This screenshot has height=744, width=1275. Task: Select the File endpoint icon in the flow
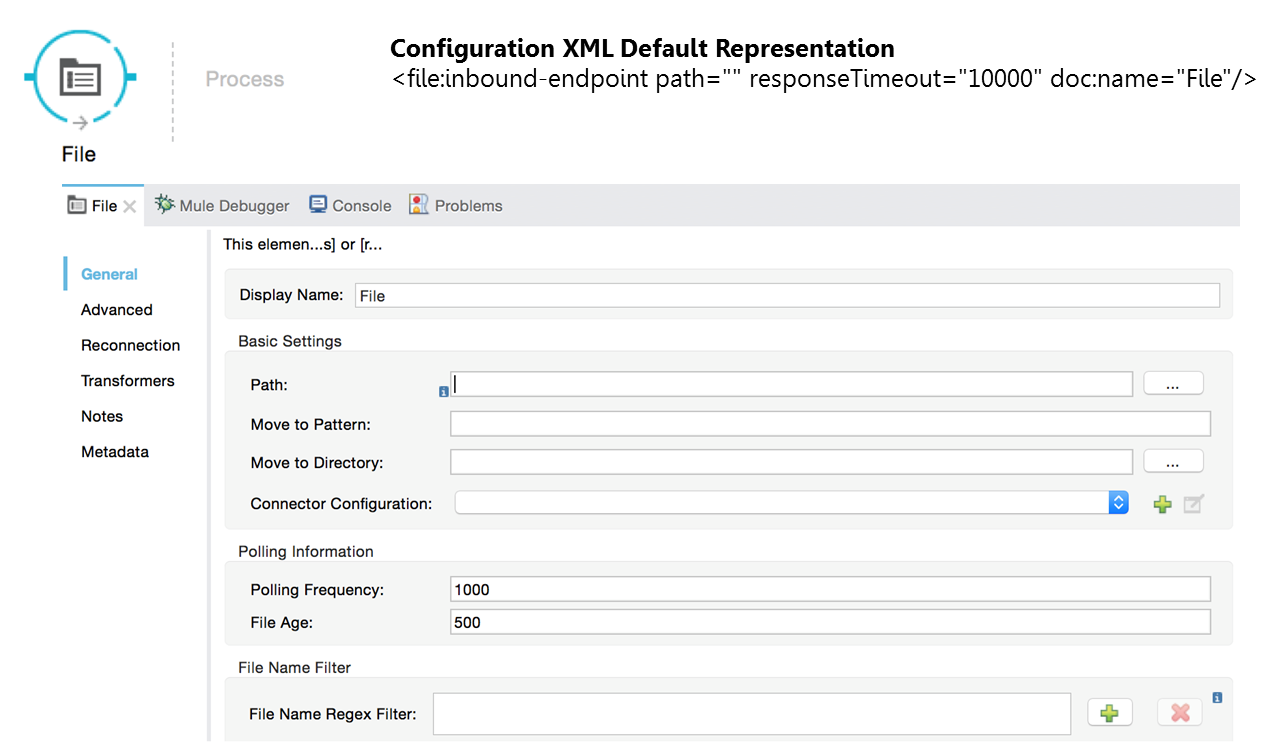(x=80, y=77)
